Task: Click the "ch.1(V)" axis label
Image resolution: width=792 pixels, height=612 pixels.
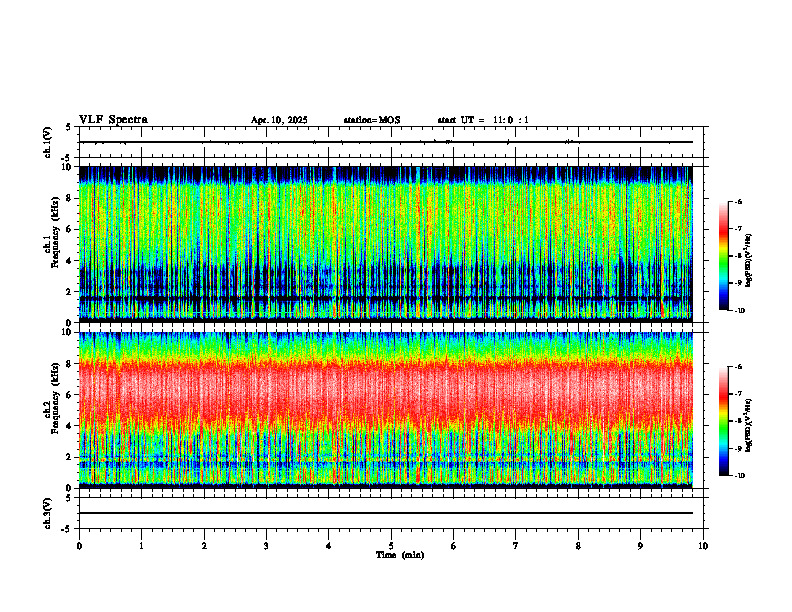Action: (x=48, y=142)
